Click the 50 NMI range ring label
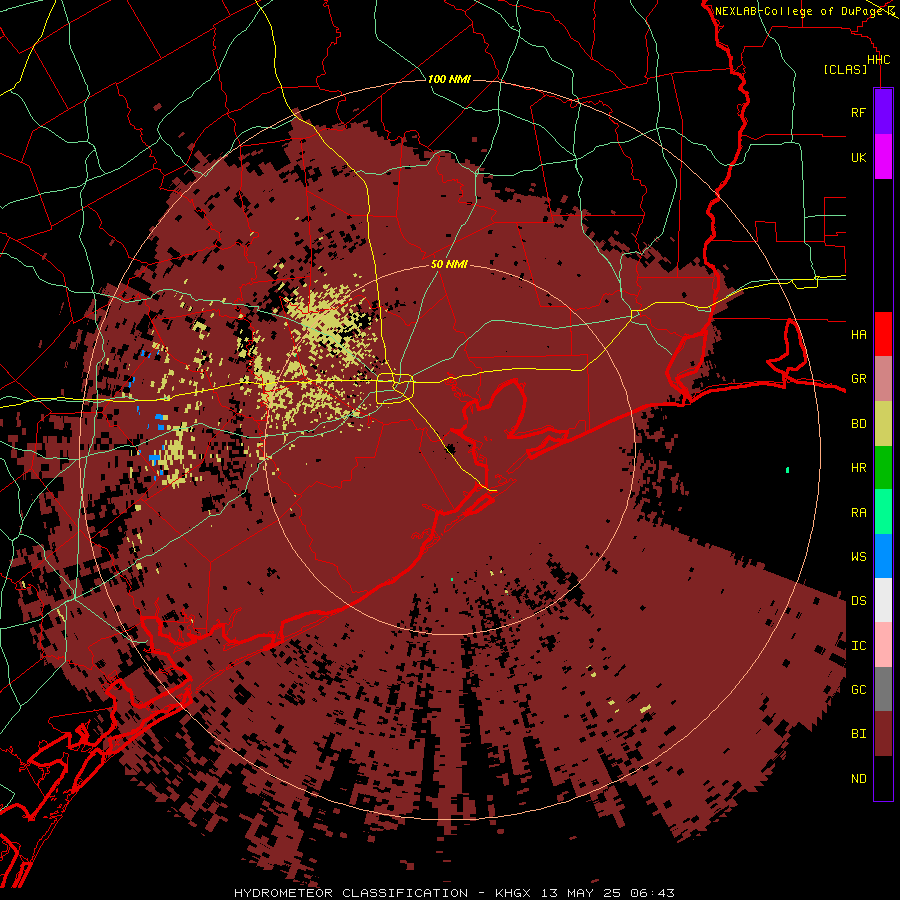900x900 pixels. click(449, 264)
